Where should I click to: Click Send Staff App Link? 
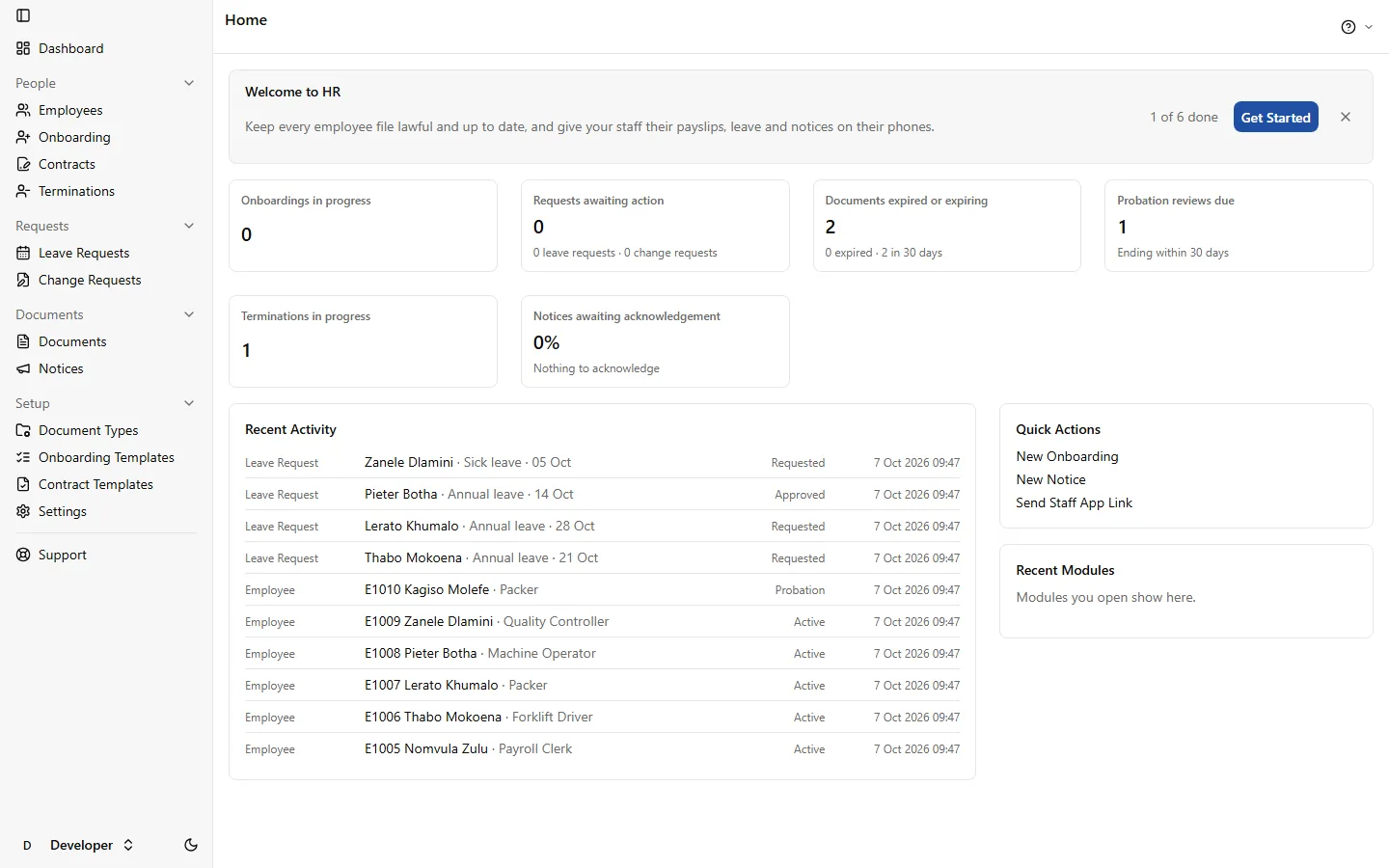tap(1074, 502)
